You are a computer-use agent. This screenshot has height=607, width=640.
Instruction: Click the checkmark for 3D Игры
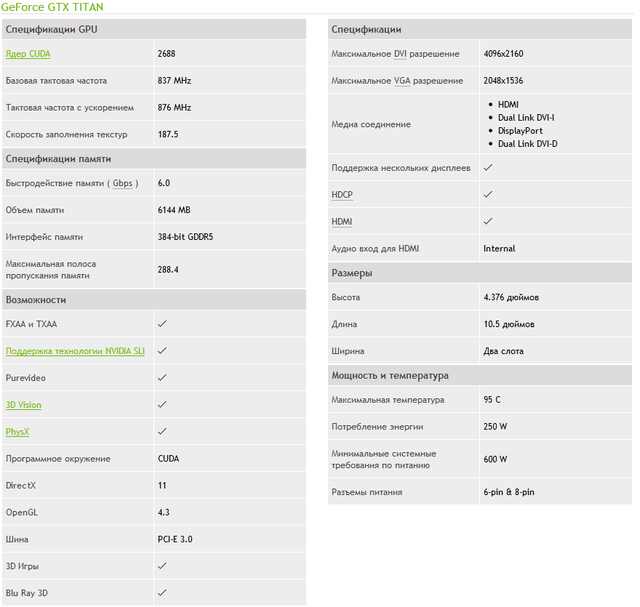click(x=162, y=566)
